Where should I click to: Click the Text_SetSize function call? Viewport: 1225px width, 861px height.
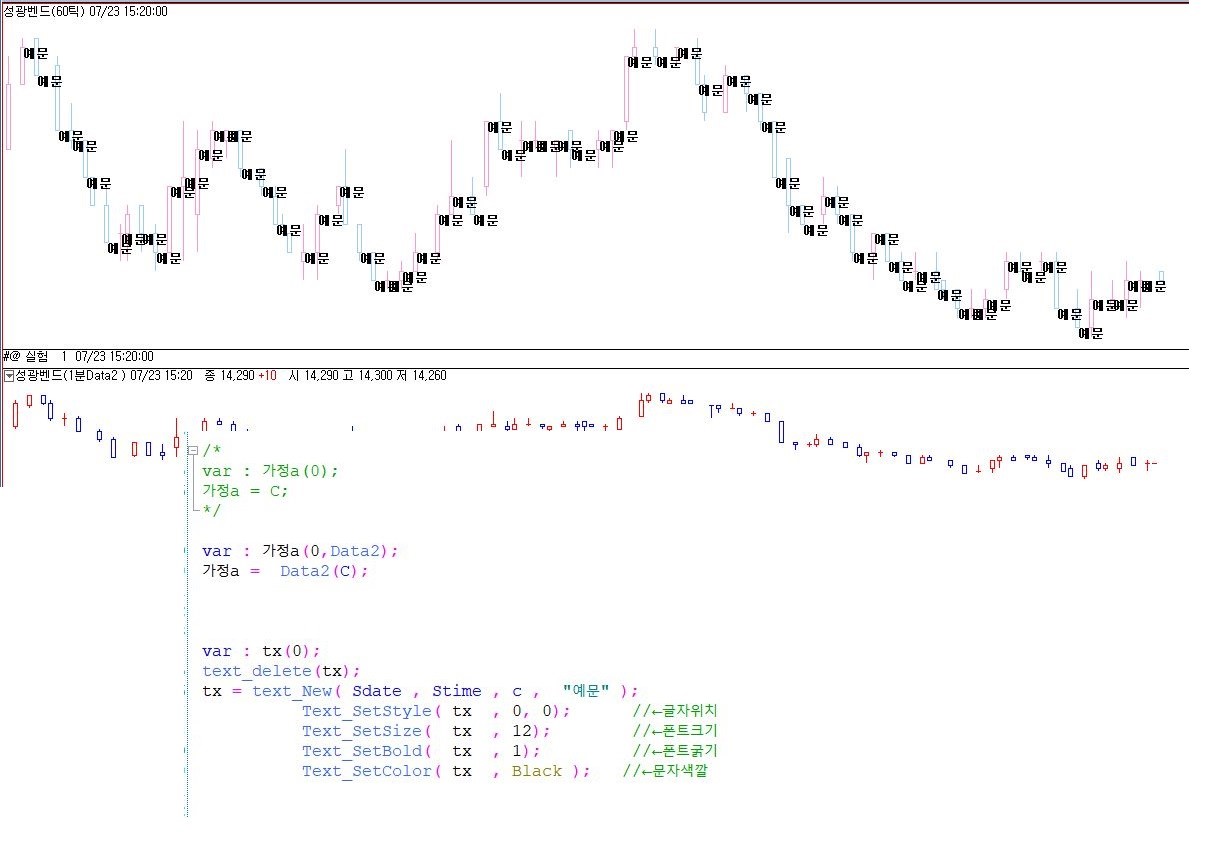(361, 731)
